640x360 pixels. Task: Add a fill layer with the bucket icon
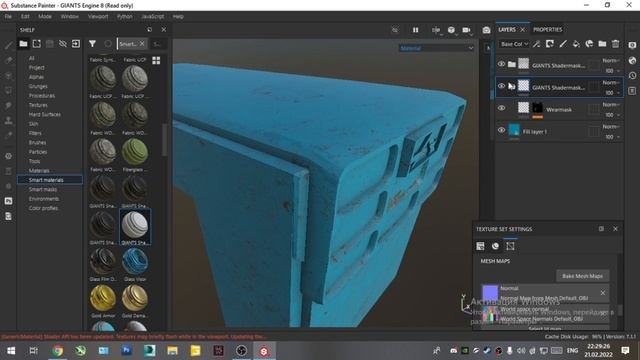click(576, 44)
